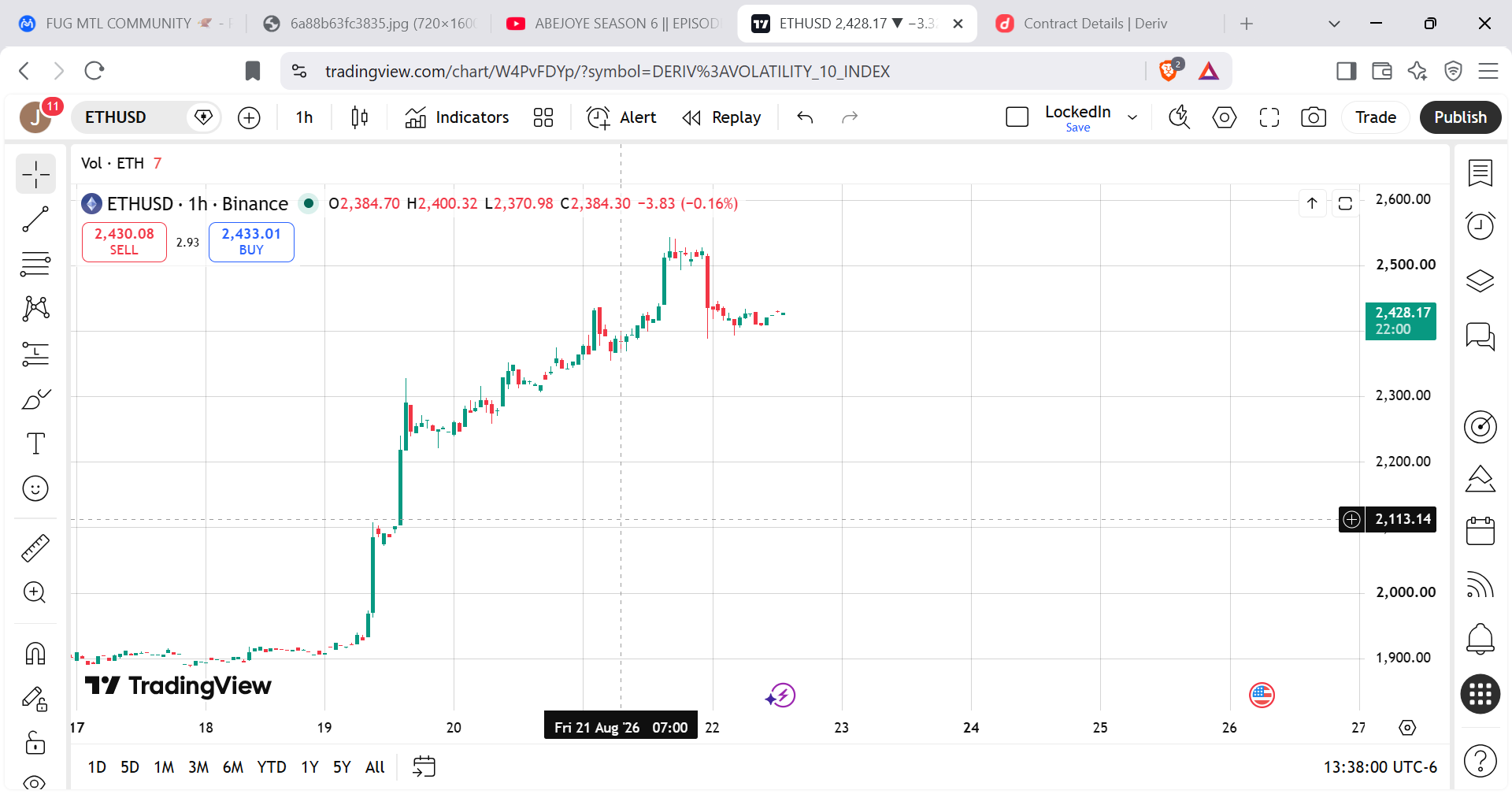Expand the browser tab list chevron
Viewport: 1512px width, 794px height.
[1334, 24]
